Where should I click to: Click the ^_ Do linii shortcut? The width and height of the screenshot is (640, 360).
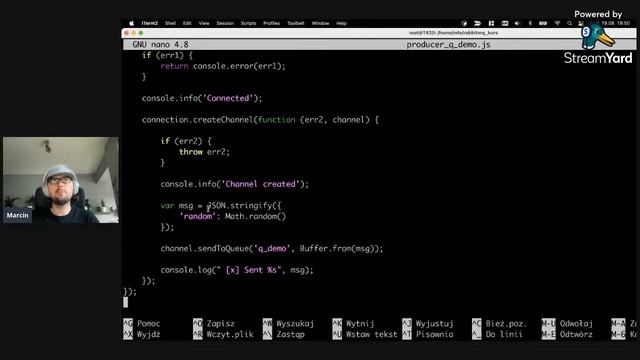(498, 334)
